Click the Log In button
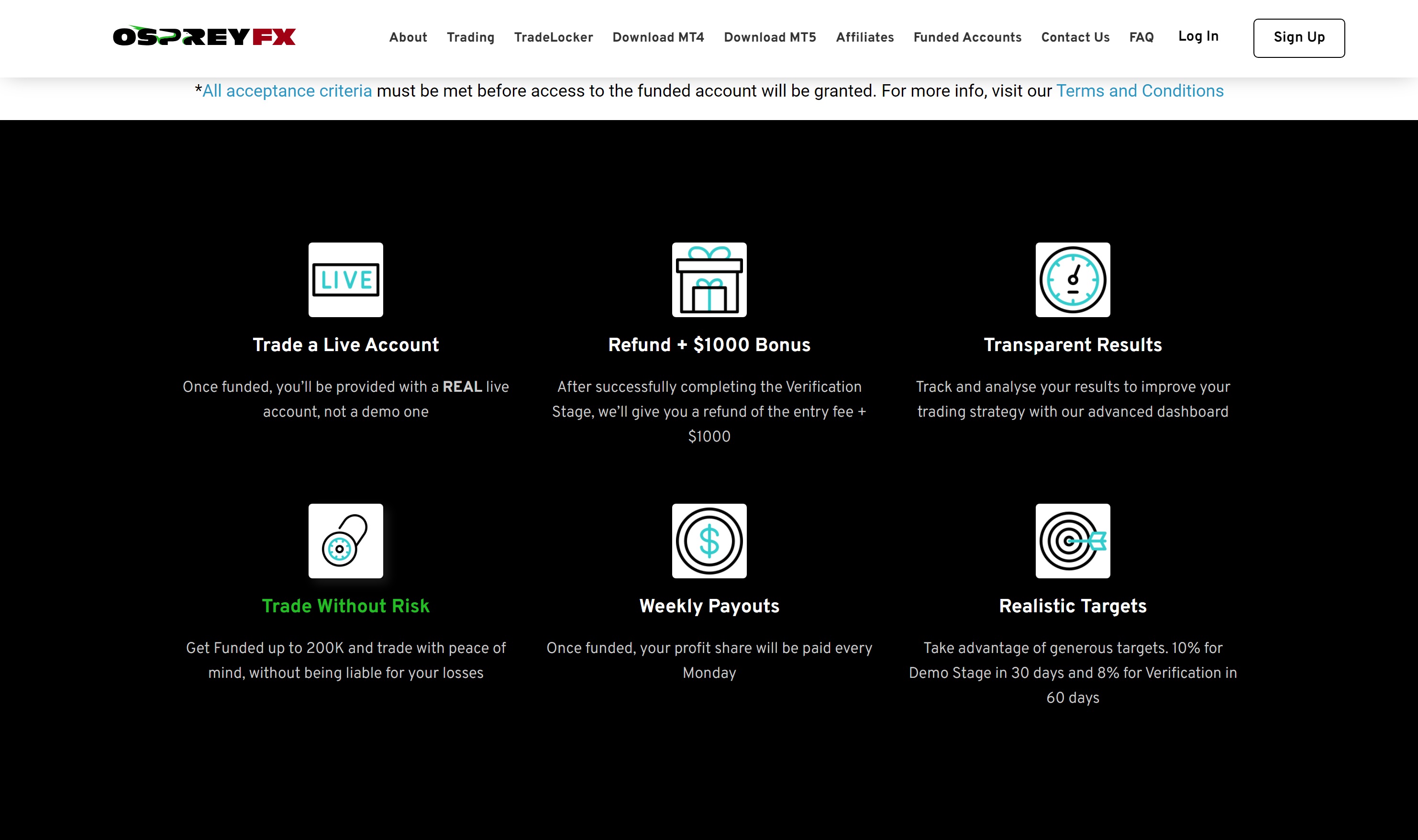This screenshot has width=1418, height=840. (1198, 38)
